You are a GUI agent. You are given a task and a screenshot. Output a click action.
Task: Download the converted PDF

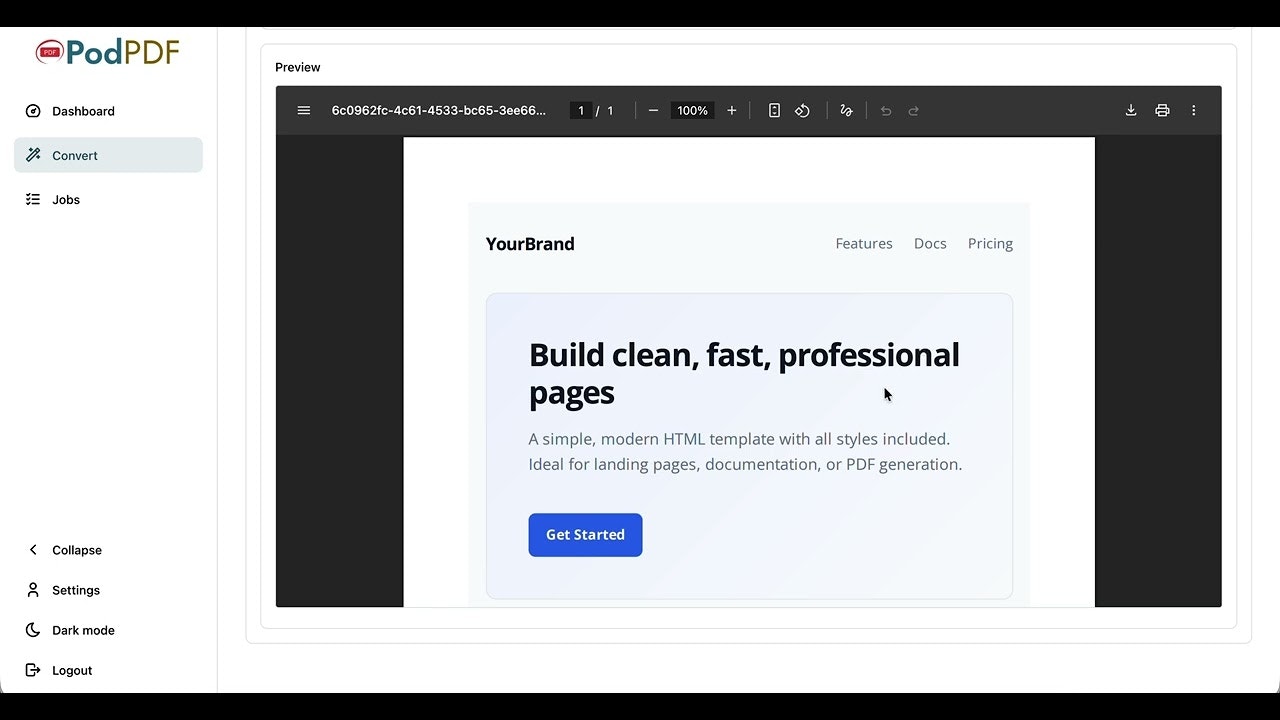point(1131,110)
